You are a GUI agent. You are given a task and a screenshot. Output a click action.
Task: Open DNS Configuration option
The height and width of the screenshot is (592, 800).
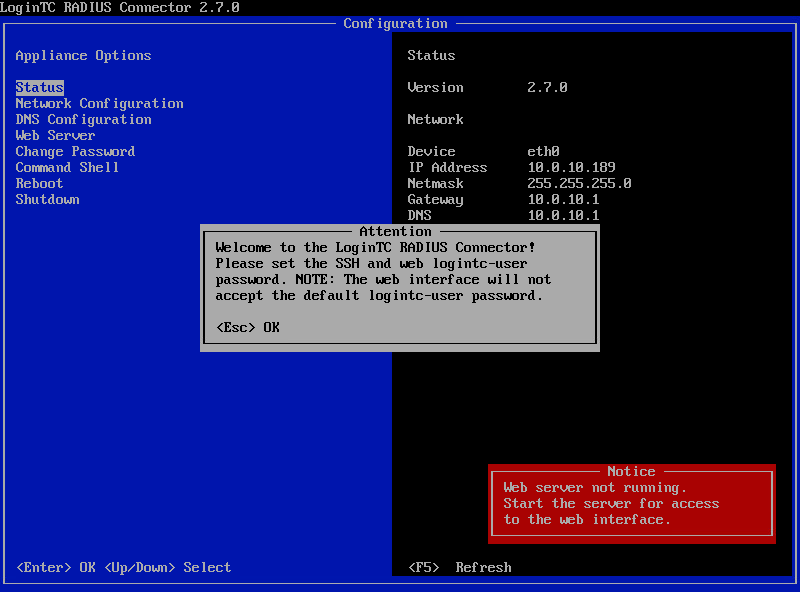click(x=83, y=119)
